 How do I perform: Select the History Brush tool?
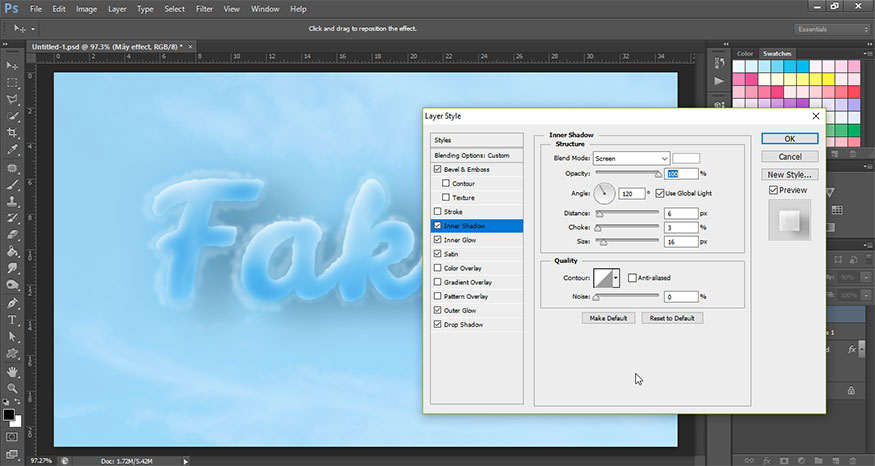pyautogui.click(x=12, y=218)
